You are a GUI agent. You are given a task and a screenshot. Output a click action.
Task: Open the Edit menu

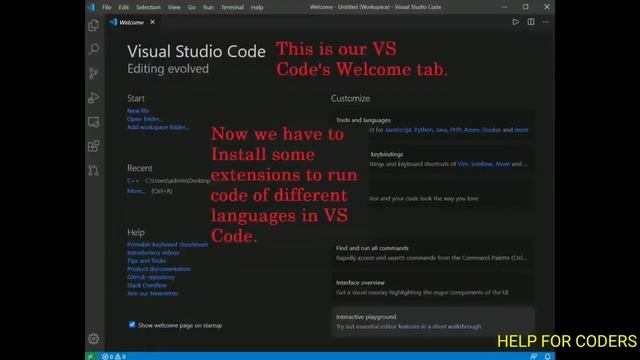123,7
